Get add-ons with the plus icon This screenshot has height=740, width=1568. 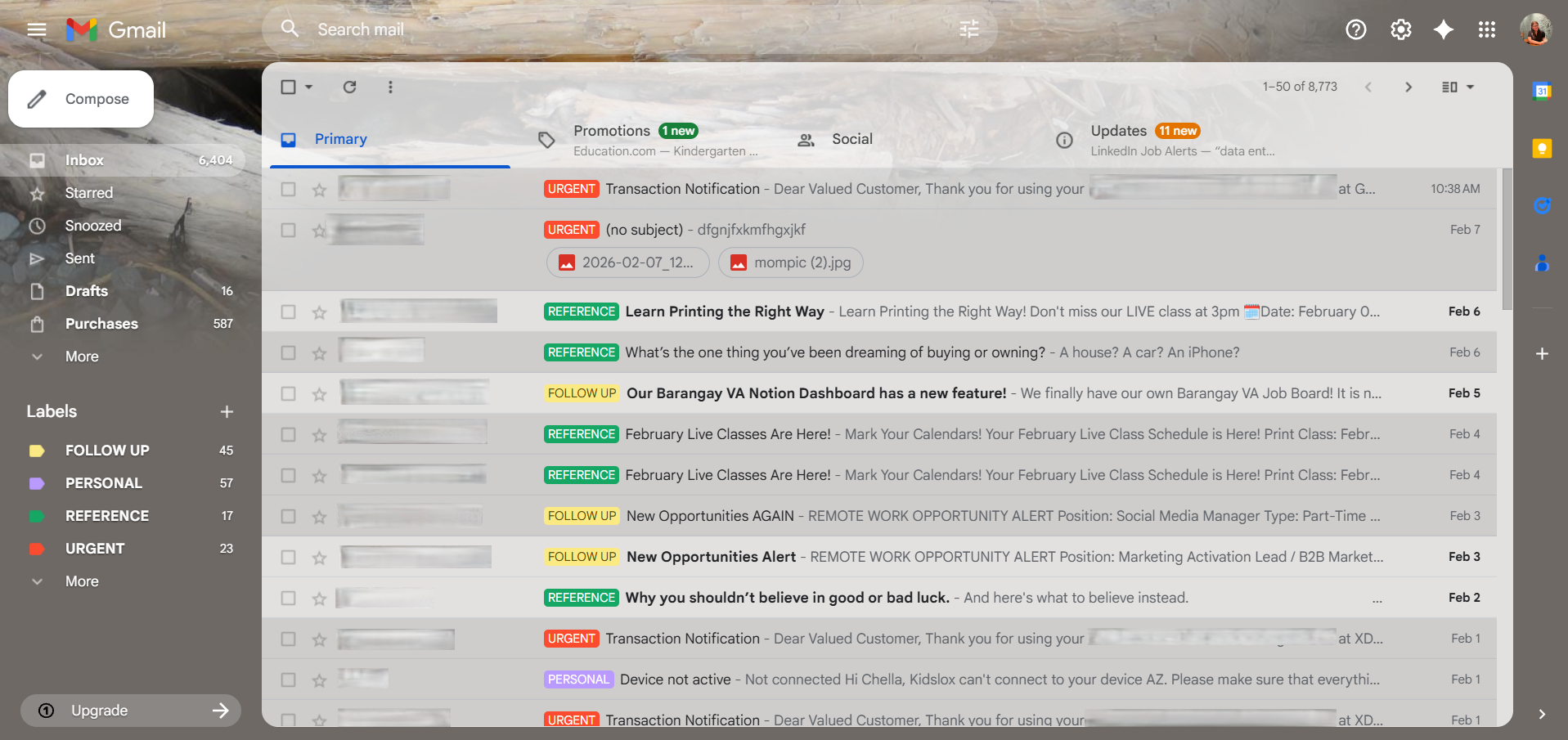tap(1542, 353)
